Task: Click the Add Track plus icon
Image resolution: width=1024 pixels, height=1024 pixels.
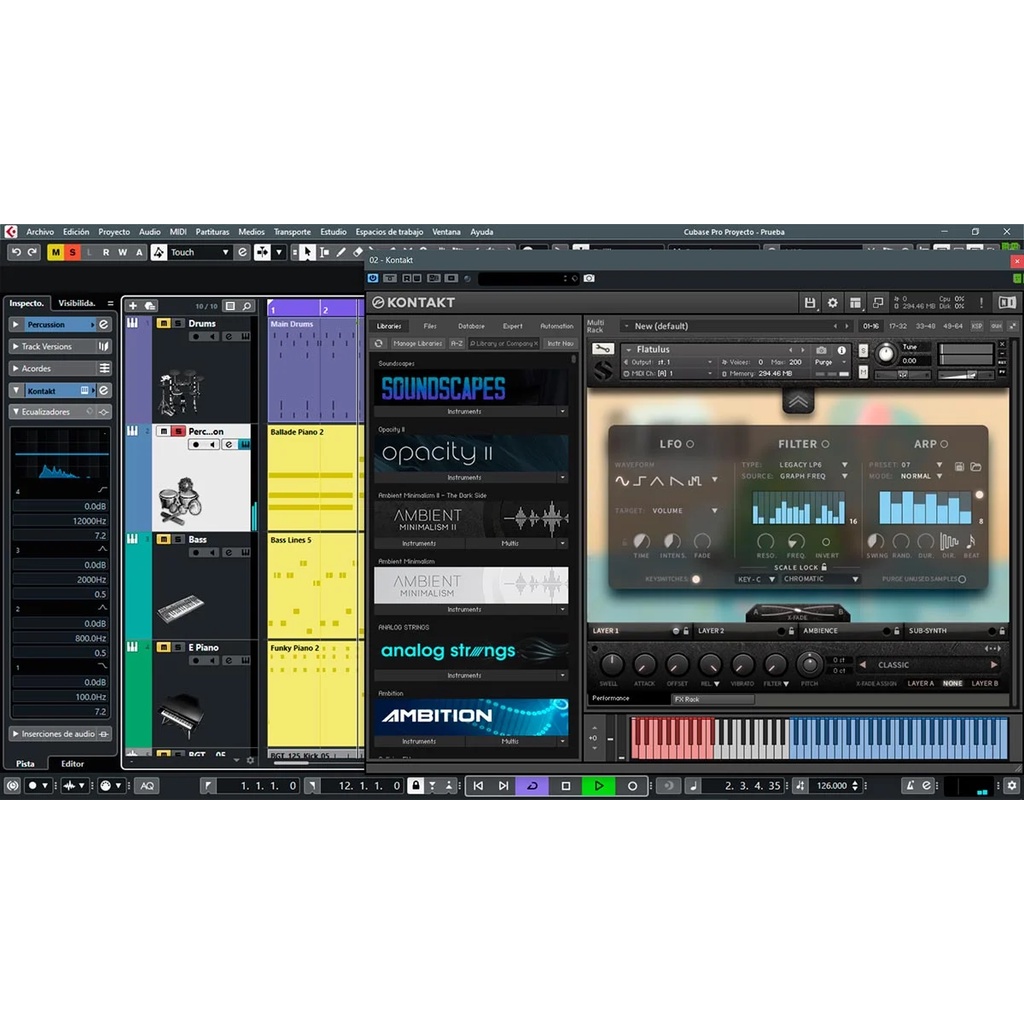Action: pyautogui.click(x=133, y=306)
